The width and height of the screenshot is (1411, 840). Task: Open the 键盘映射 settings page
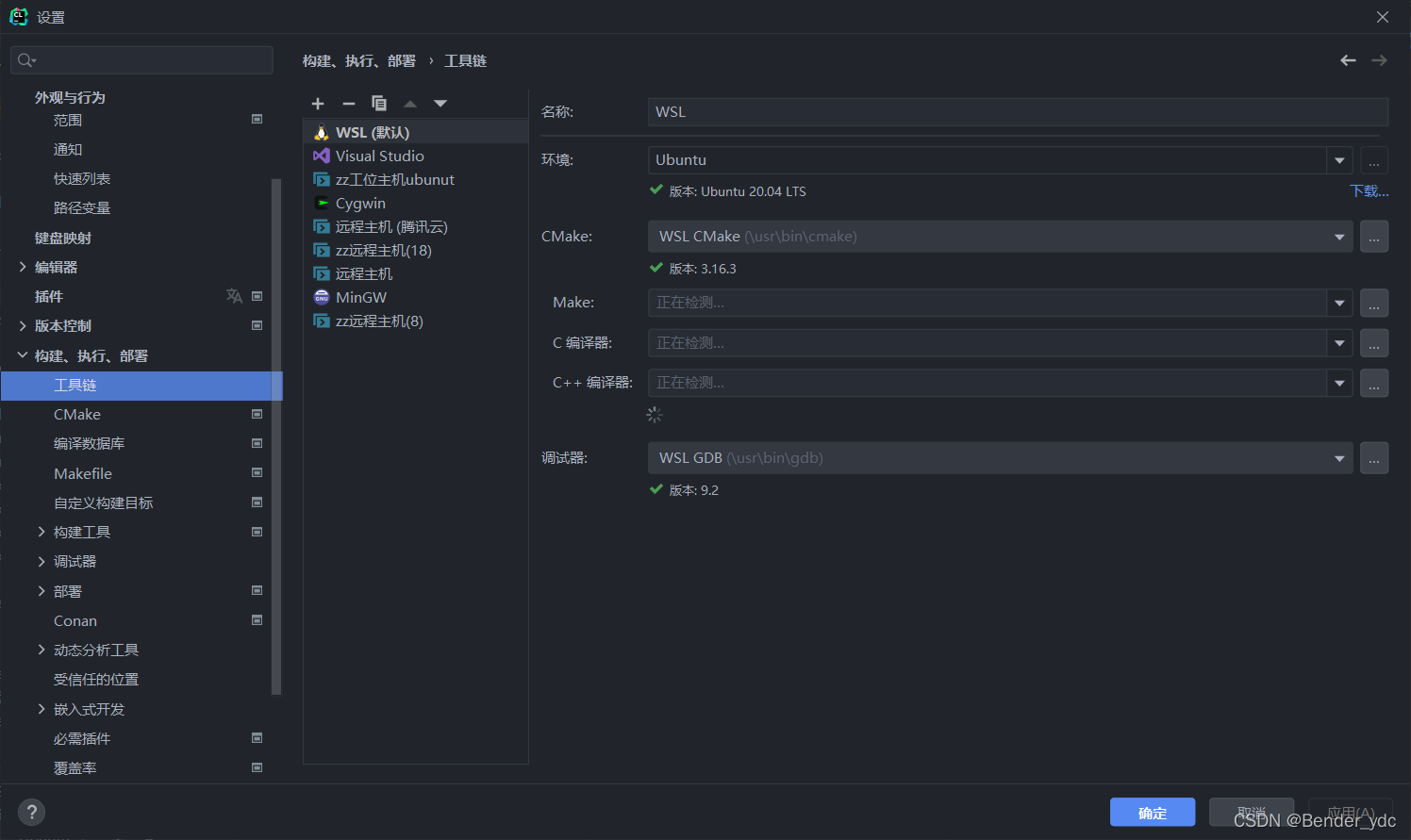pyautogui.click(x=63, y=238)
